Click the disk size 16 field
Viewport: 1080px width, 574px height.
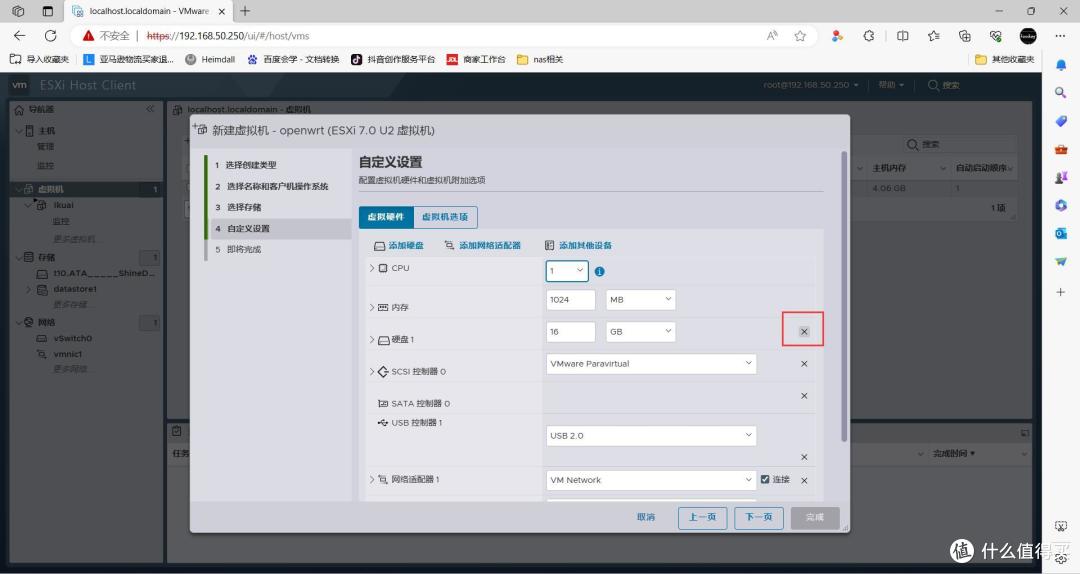click(x=570, y=331)
